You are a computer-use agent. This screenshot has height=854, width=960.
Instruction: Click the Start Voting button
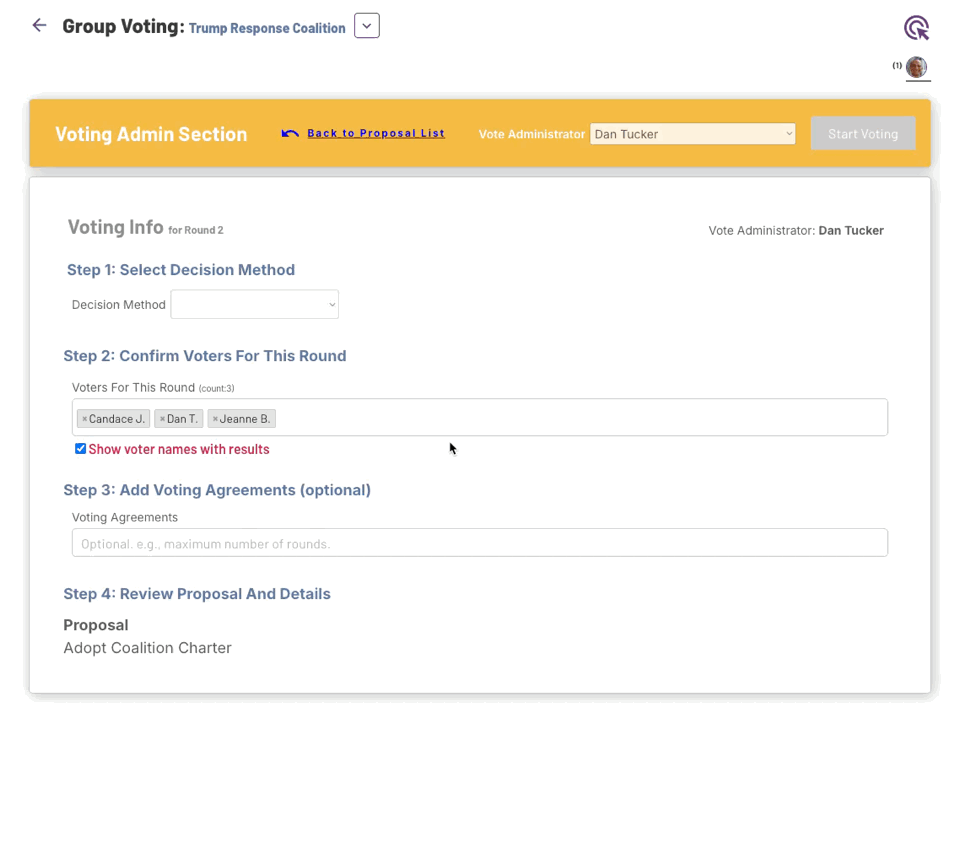[863, 133]
